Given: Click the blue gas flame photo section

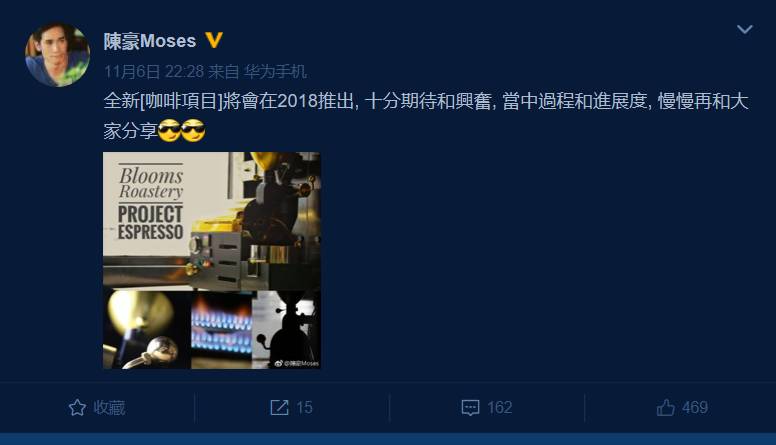Looking at the screenshot, I should pyautogui.click(x=222, y=330).
